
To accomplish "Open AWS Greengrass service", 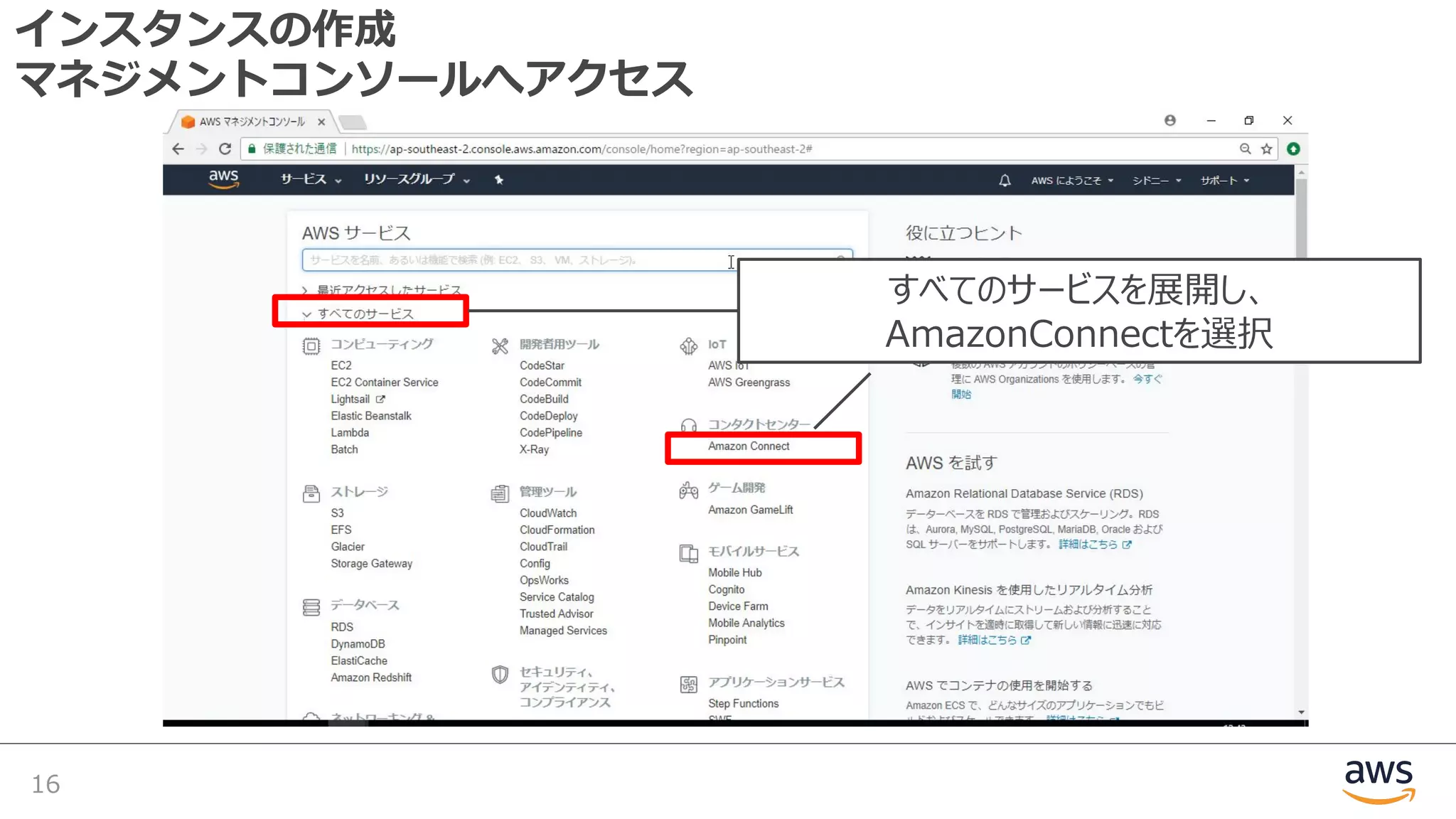I will (749, 382).
